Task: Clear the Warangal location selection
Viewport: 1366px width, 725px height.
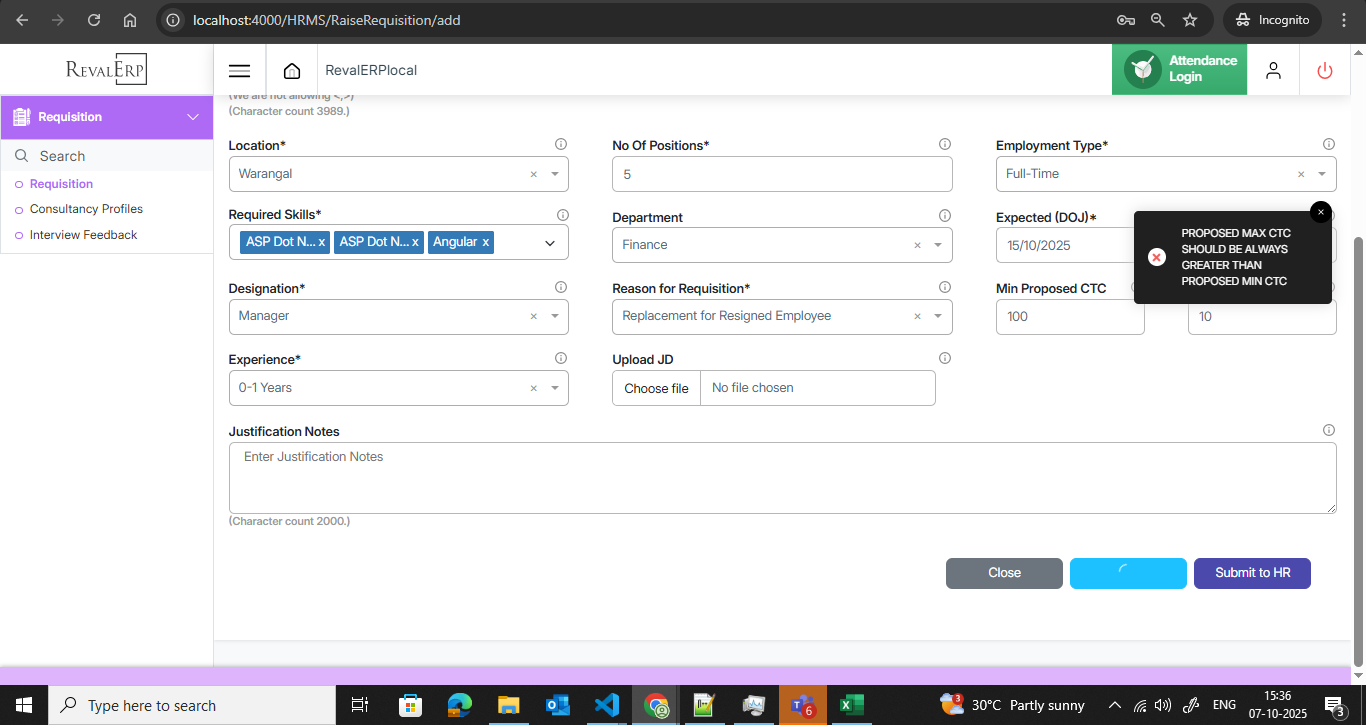Action: (533, 174)
